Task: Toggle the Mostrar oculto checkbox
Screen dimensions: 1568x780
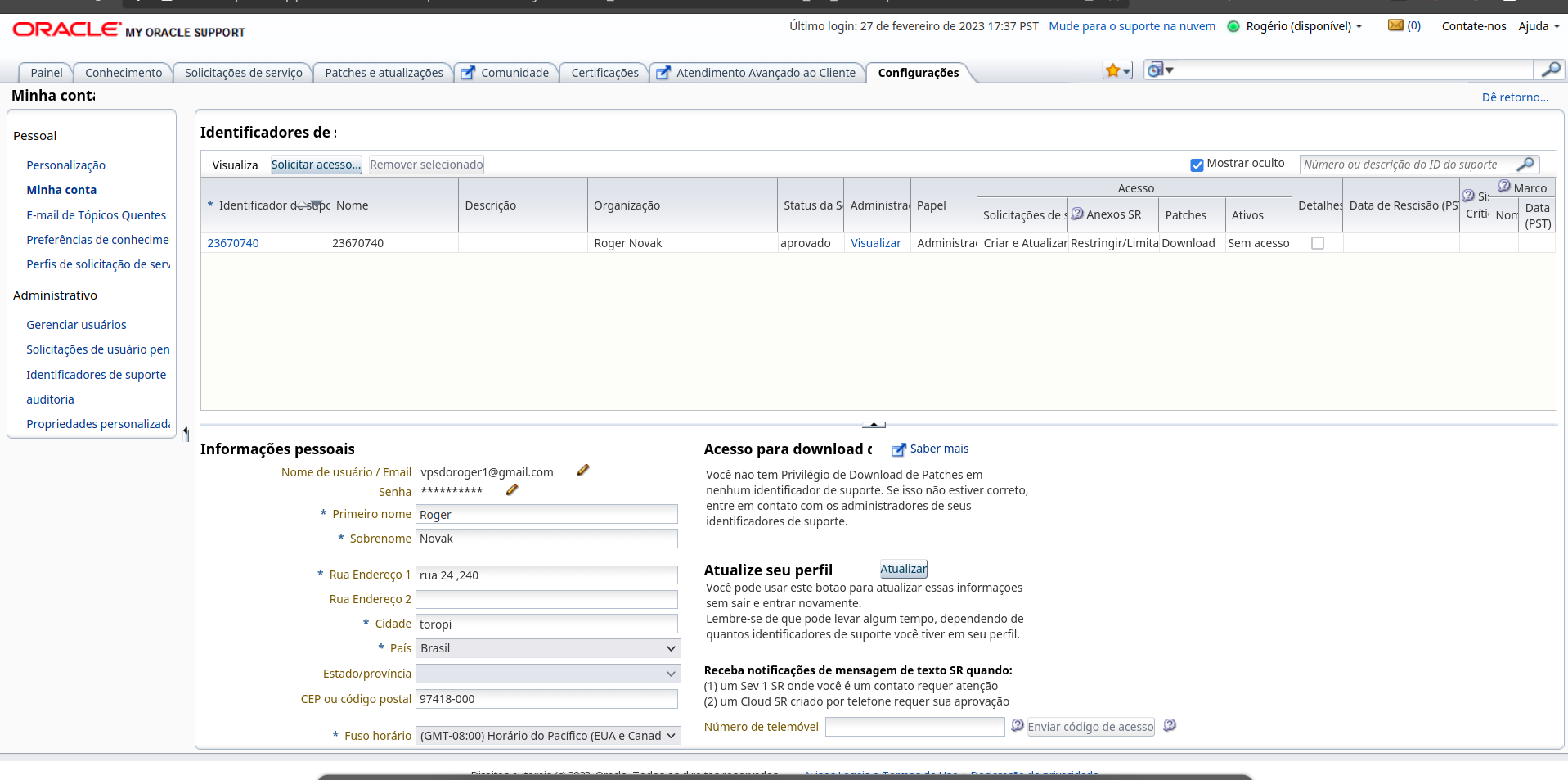Action: click(1197, 165)
